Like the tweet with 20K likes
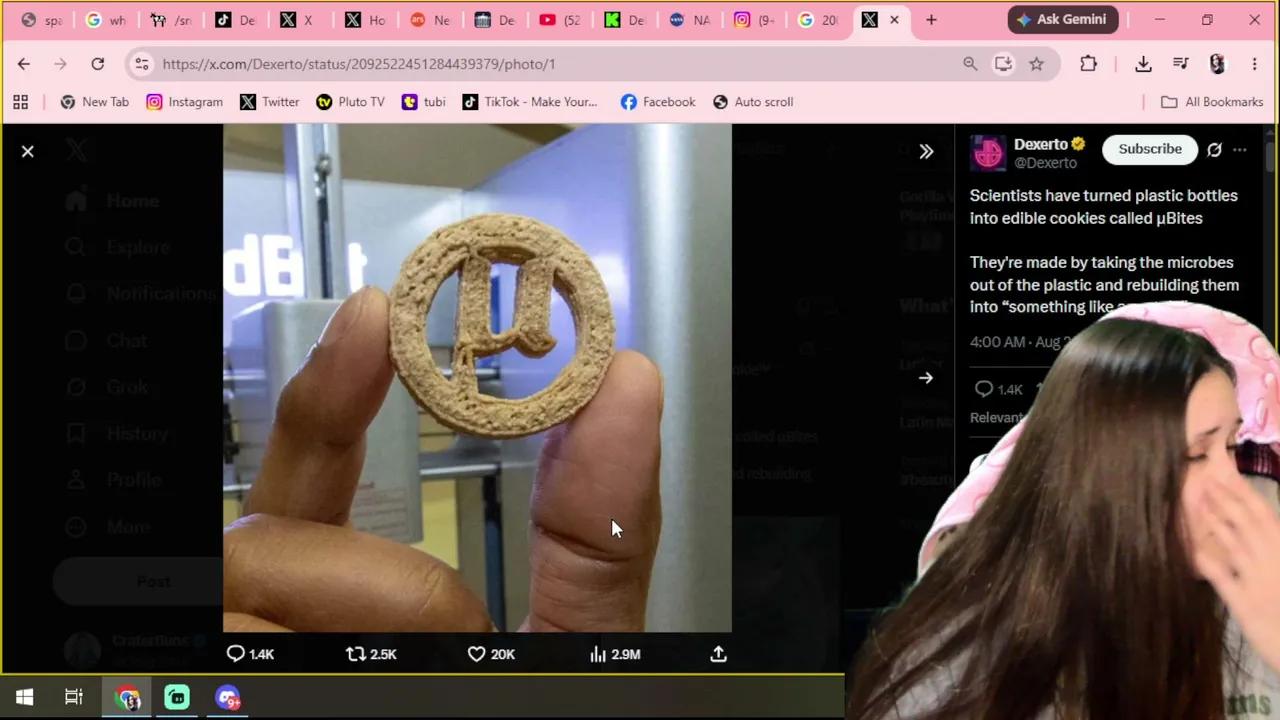1280x720 pixels. point(491,654)
